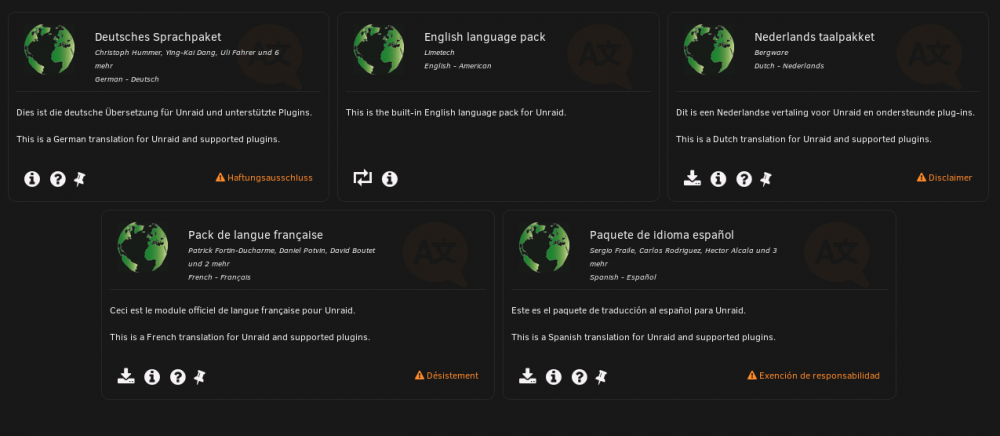
Task: Click the globe thumbnail of English language pack
Action: click(x=379, y=50)
